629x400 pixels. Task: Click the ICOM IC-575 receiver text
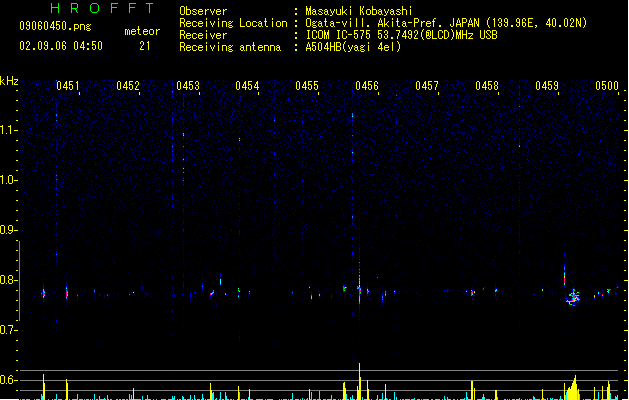coord(401,35)
